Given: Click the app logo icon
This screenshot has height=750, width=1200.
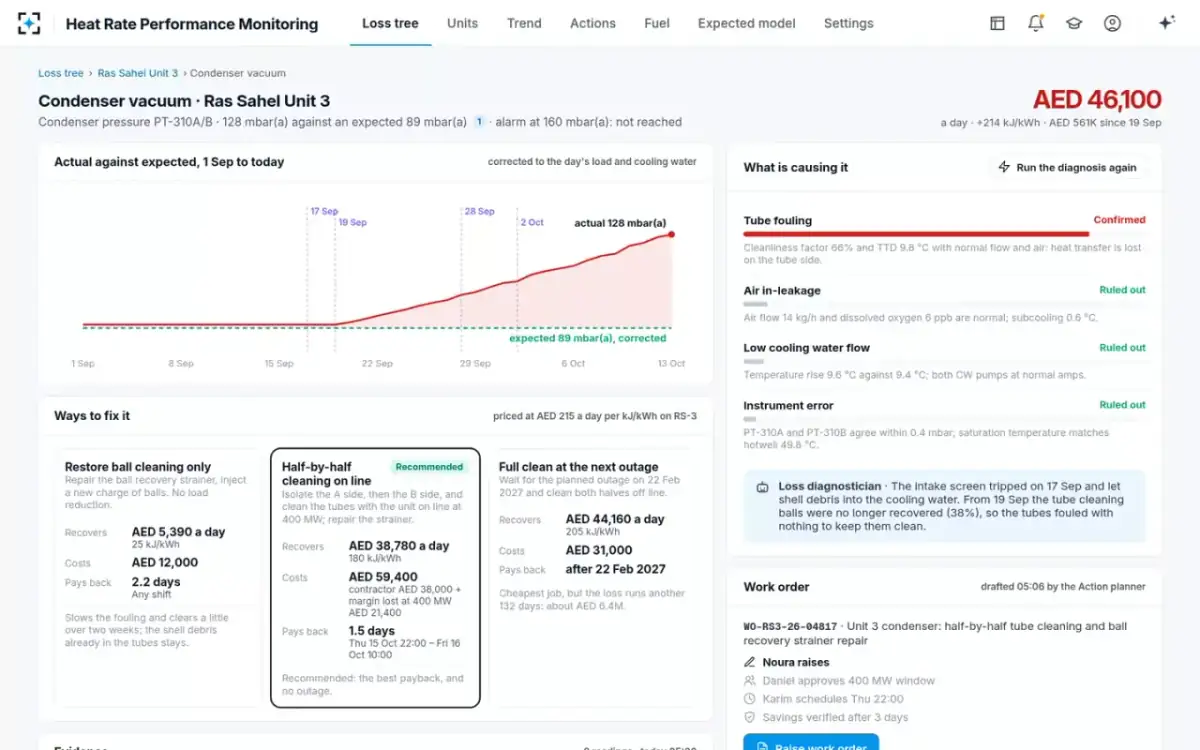Looking at the screenshot, I should coord(29,23).
